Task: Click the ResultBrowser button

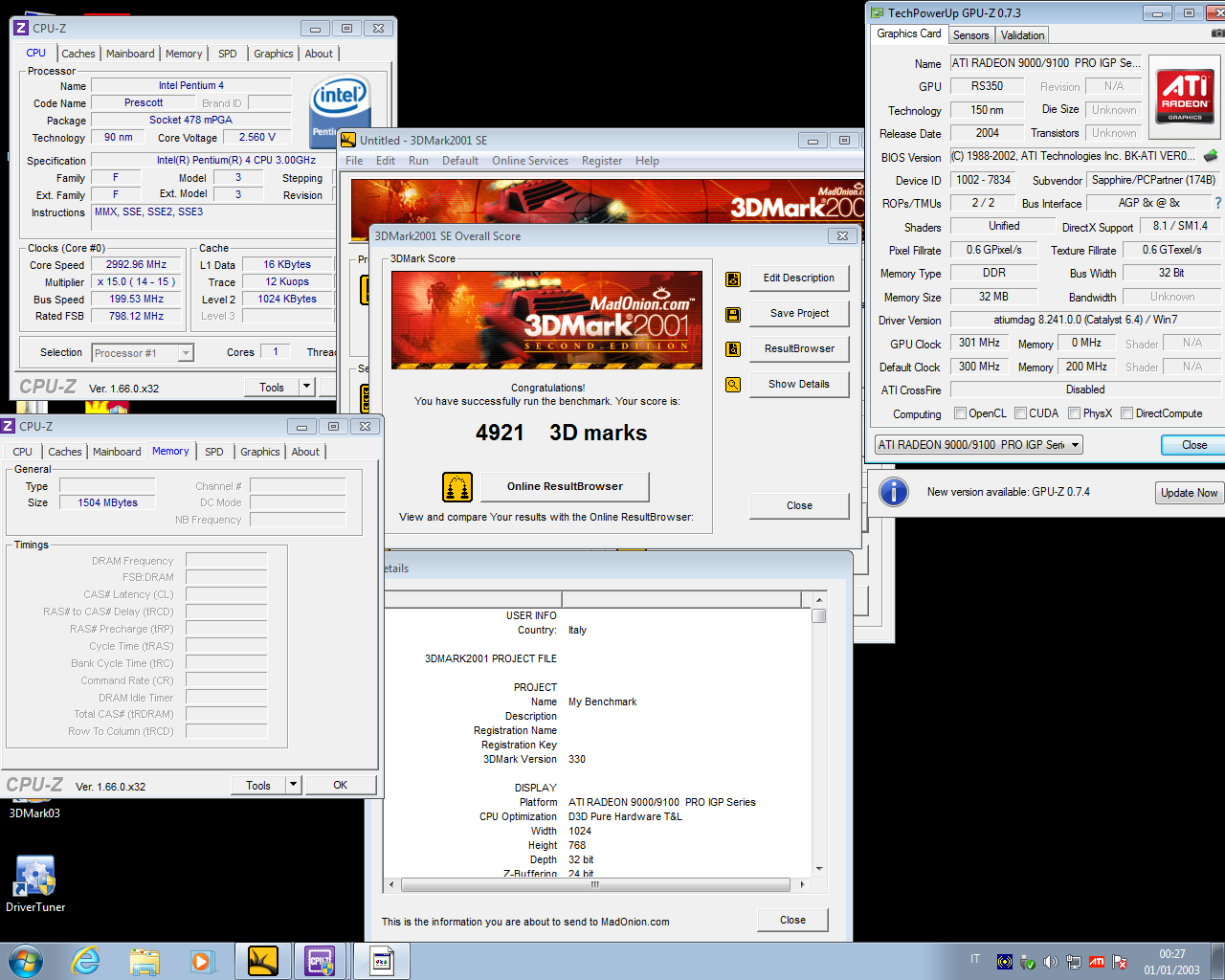Action: click(799, 349)
